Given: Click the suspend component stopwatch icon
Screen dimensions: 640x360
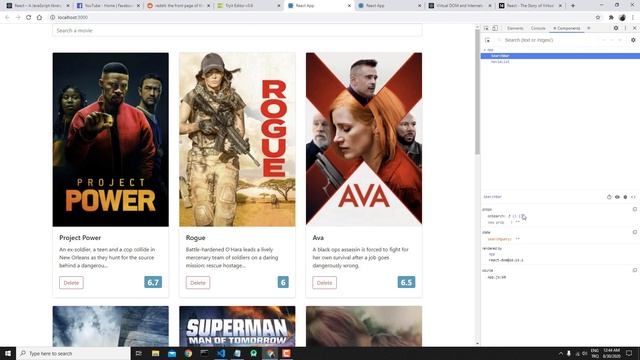Looking at the screenshot, I should point(609,197).
